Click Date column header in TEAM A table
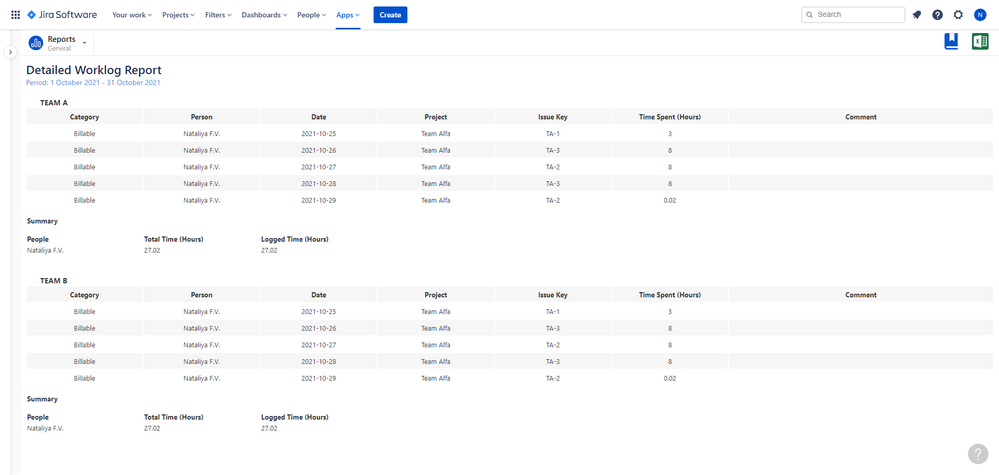Image resolution: width=999 pixels, height=475 pixels. (x=319, y=117)
